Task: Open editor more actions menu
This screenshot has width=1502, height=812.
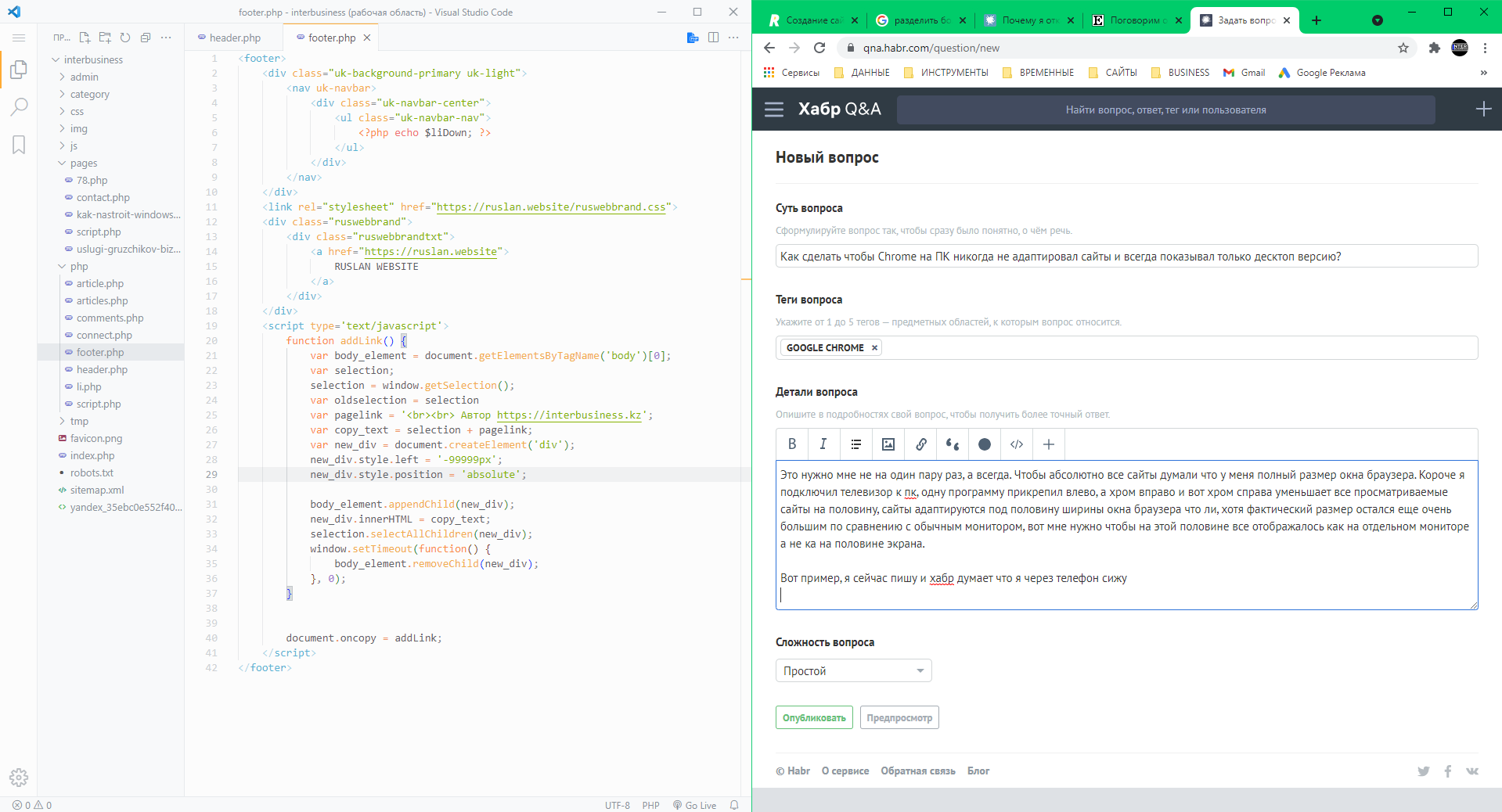Action: click(733, 38)
